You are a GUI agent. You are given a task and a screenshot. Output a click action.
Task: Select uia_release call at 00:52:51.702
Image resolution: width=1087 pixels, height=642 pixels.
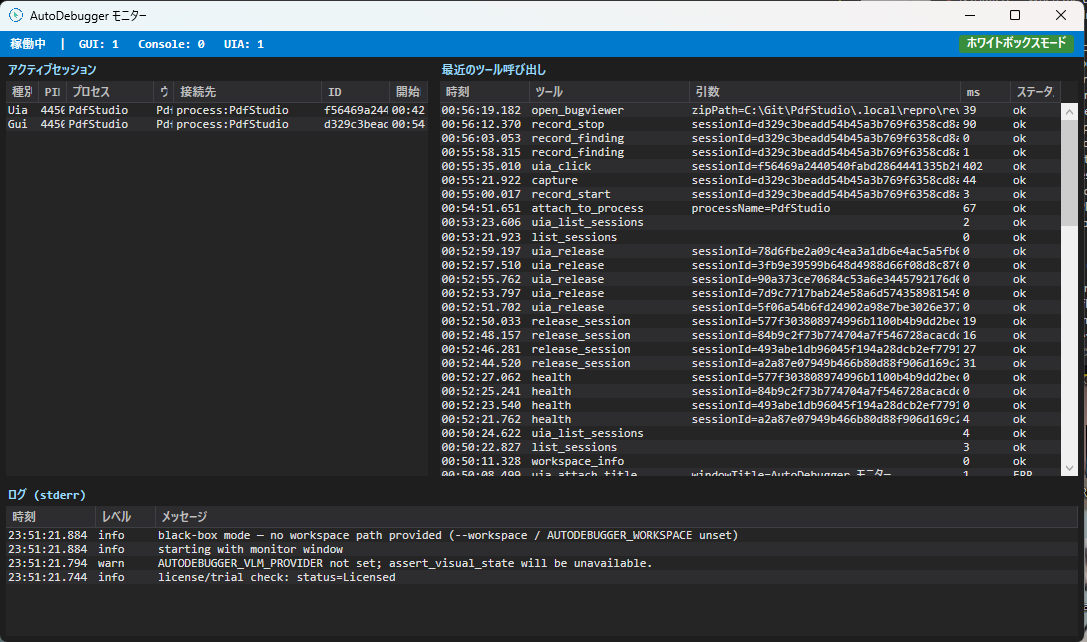click(x=750, y=307)
